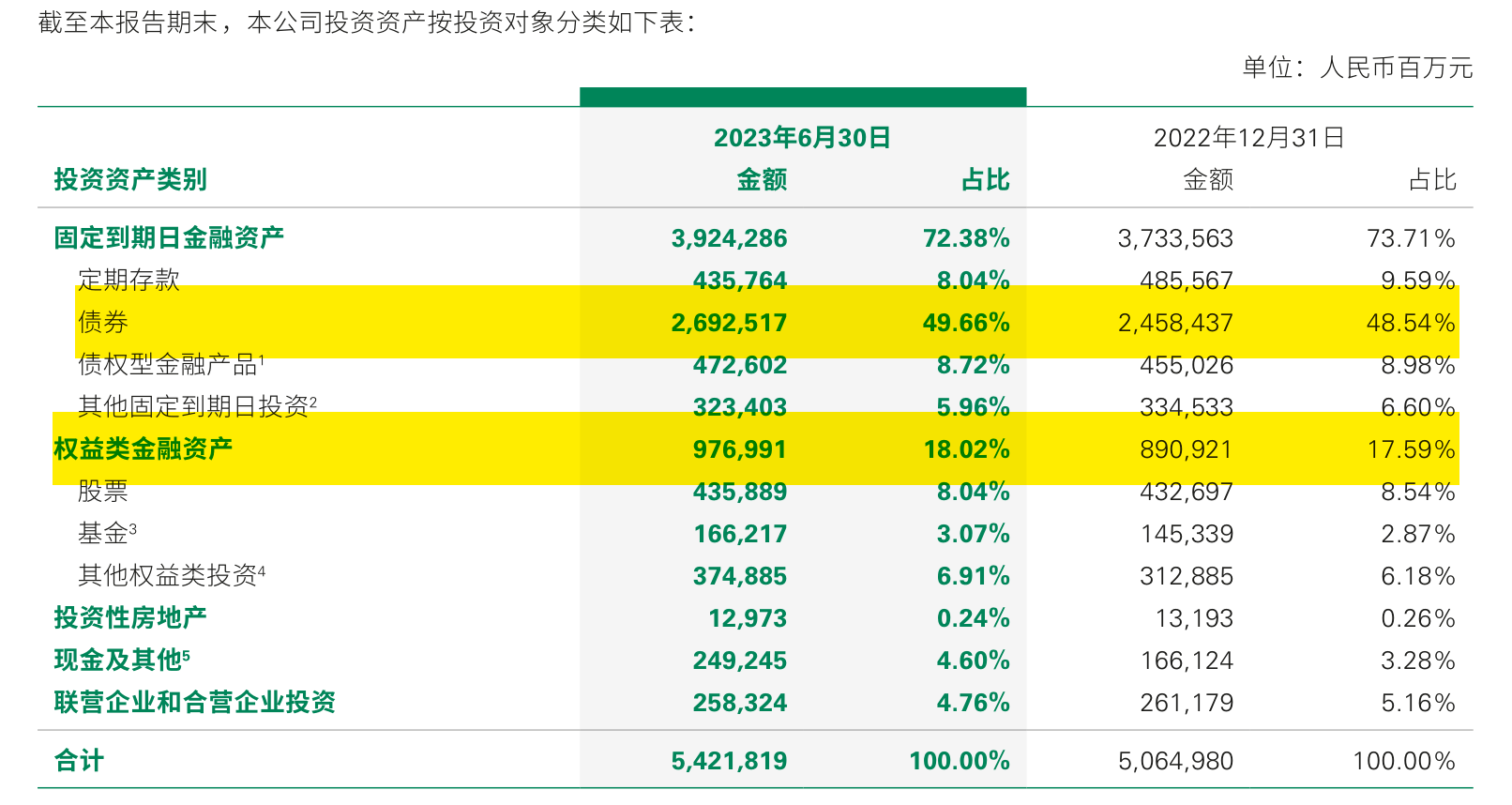Viewport: 1512px width, 805px height.
Task: Click the 2022年12月31日 column header
Action: pyautogui.click(x=1248, y=138)
